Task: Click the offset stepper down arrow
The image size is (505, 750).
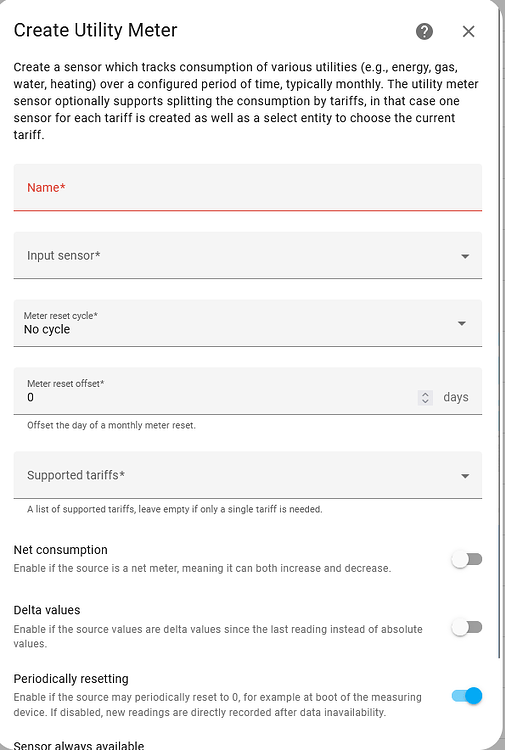Action: 425,401
